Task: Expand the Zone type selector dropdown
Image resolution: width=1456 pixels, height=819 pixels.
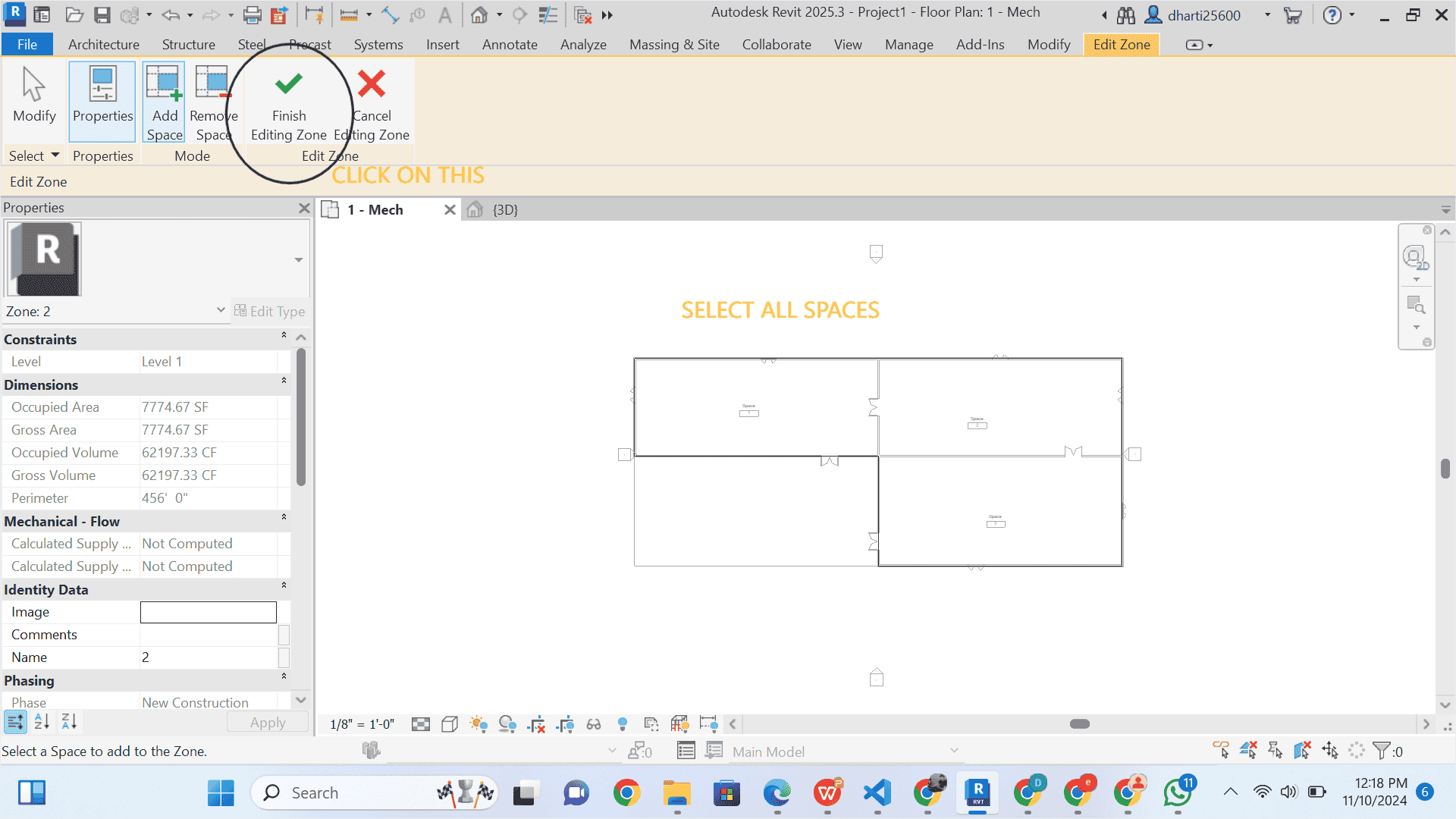Action: coord(220,311)
